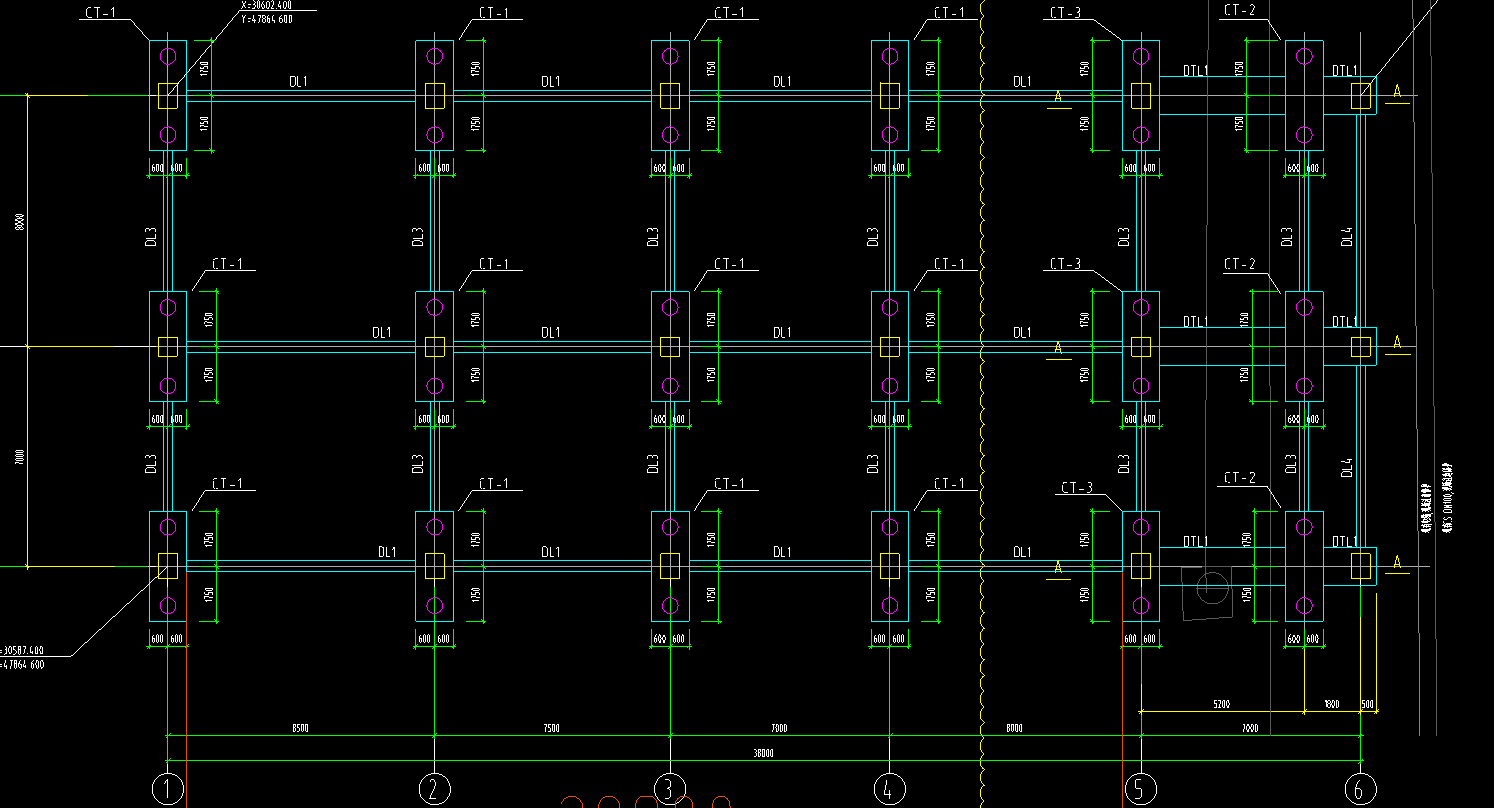Click the yellow 500 dimension text

tap(1368, 705)
